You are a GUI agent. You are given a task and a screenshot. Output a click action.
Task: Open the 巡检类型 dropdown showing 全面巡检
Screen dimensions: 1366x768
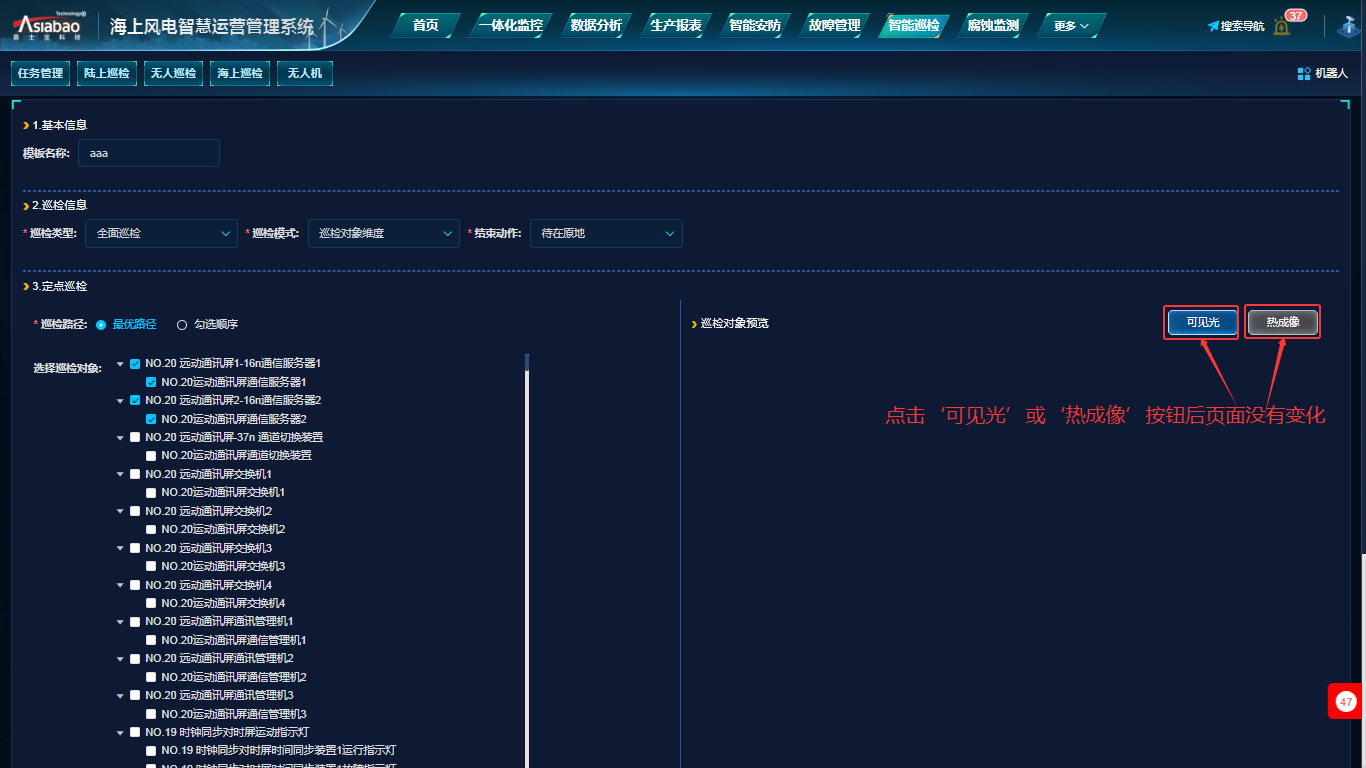[x=161, y=233]
